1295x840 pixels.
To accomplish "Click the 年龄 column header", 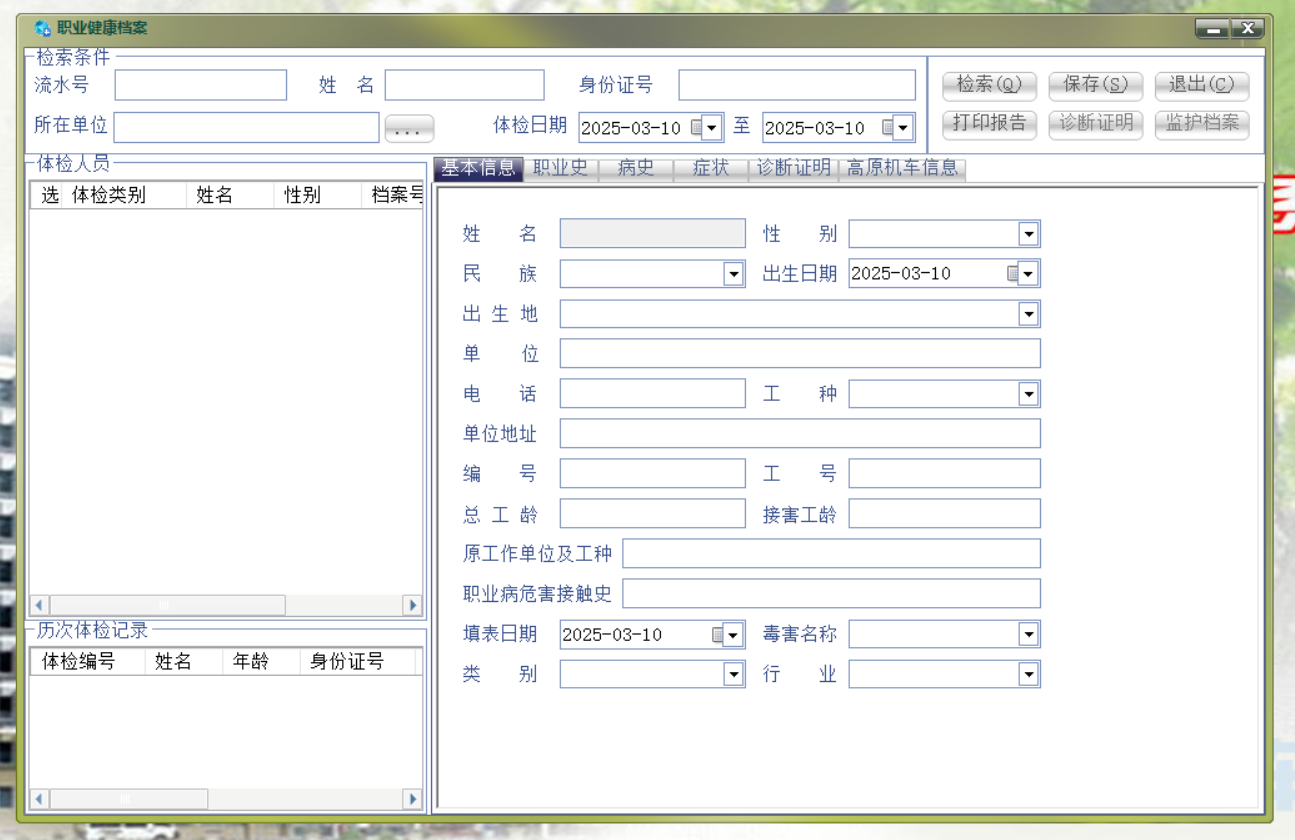I will (x=262, y=661).
